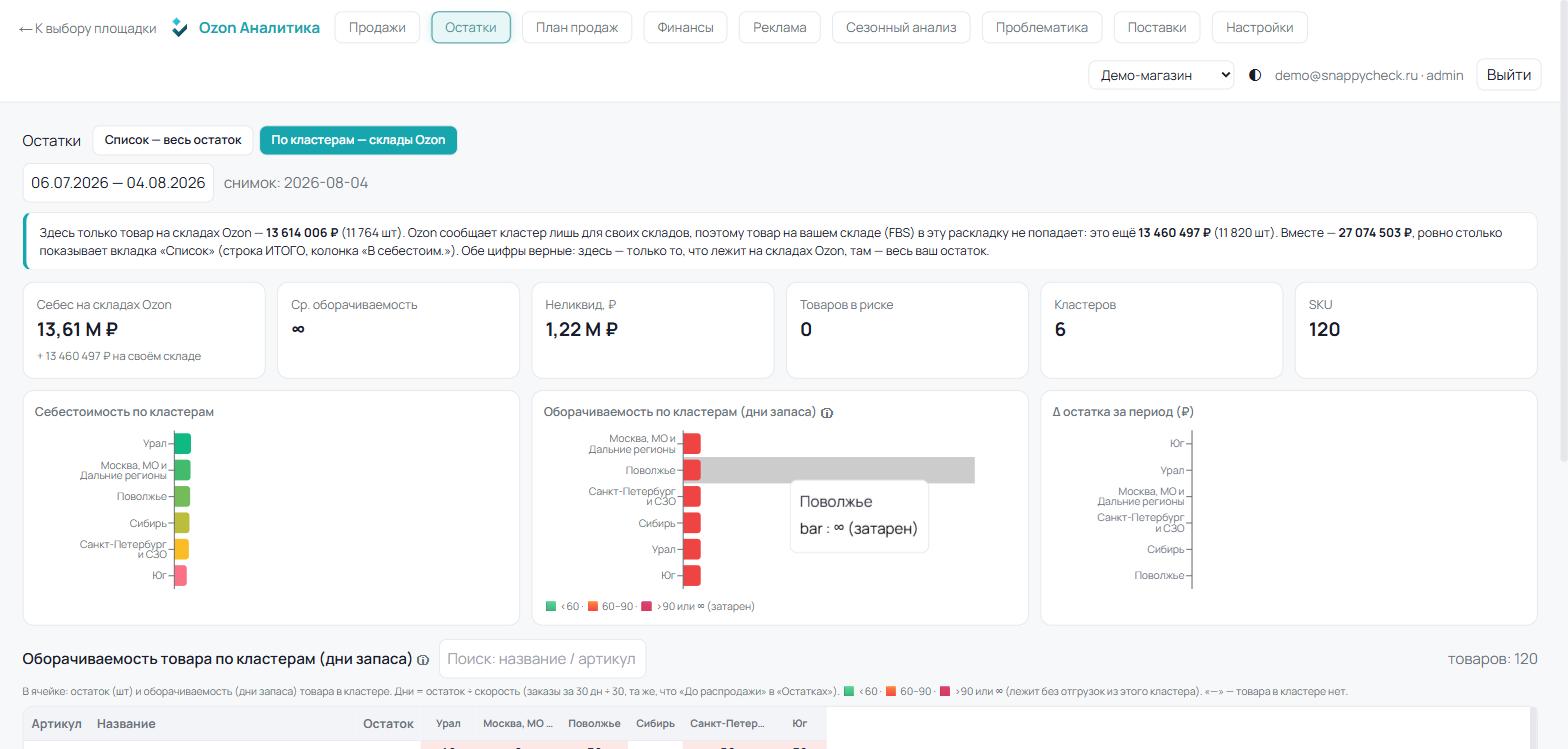Click Сибирь bar in Себестоимость по кластерам chart

click(182, 523)
